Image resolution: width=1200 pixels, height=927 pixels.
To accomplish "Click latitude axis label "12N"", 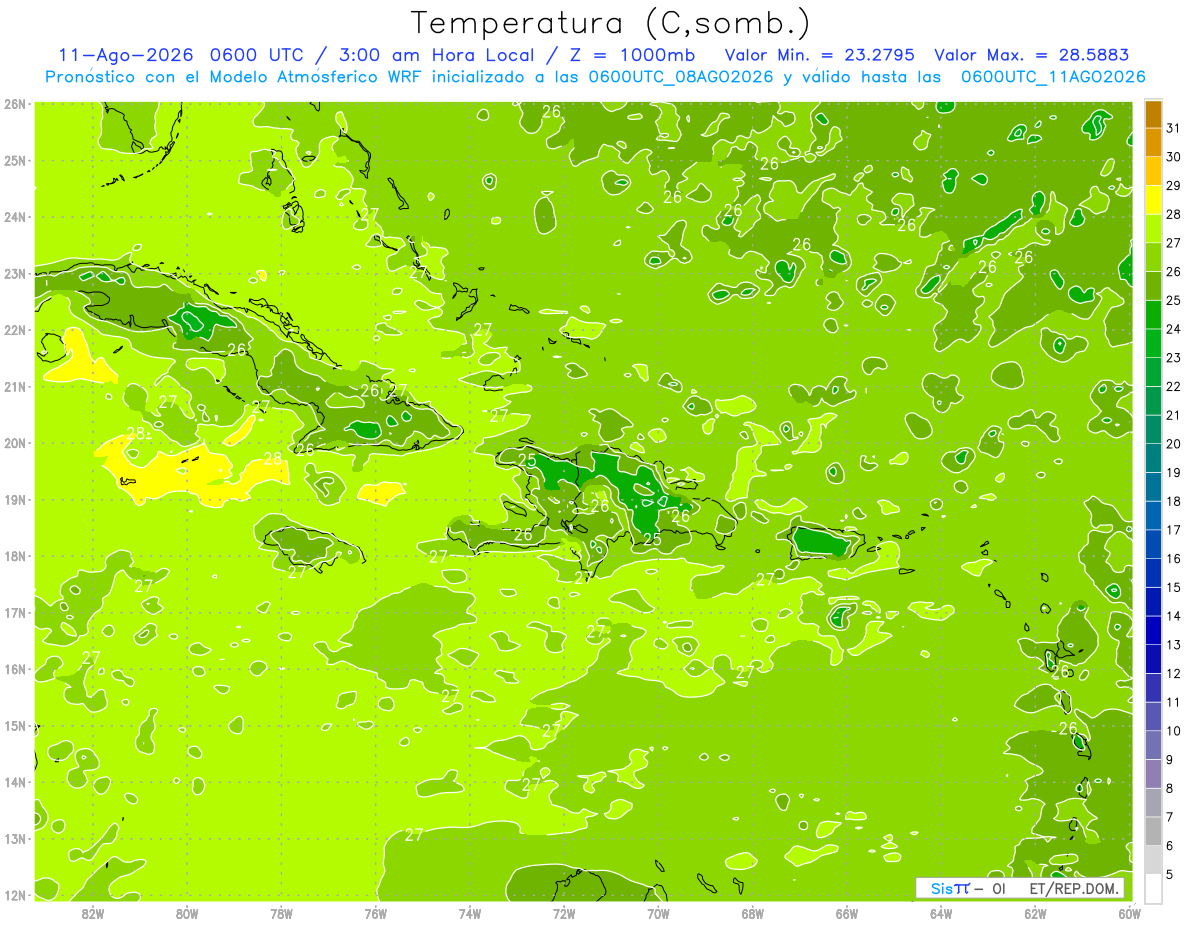I will click(16, 895).
